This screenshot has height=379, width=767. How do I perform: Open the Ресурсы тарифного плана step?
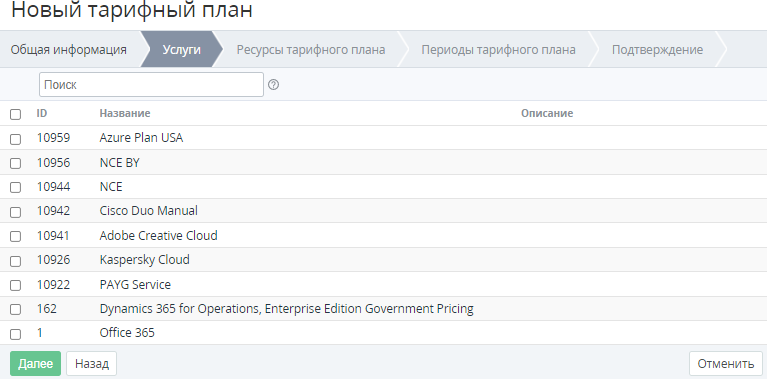pyautogui.click(x=311, y=49)
